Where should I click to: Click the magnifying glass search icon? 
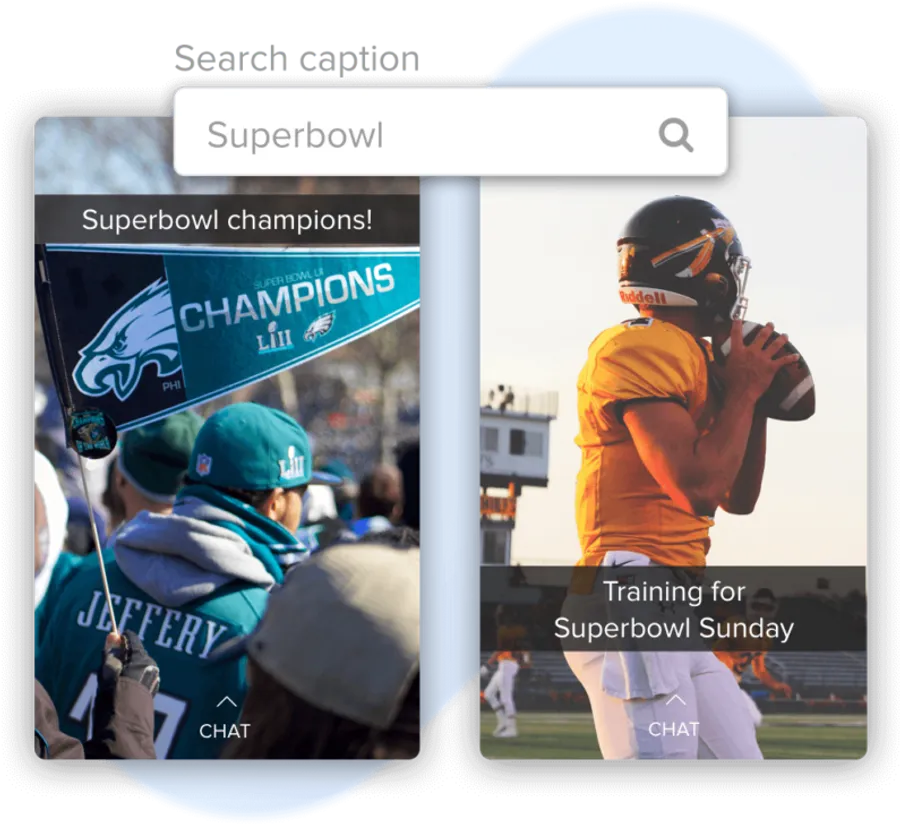click(676, 135)
